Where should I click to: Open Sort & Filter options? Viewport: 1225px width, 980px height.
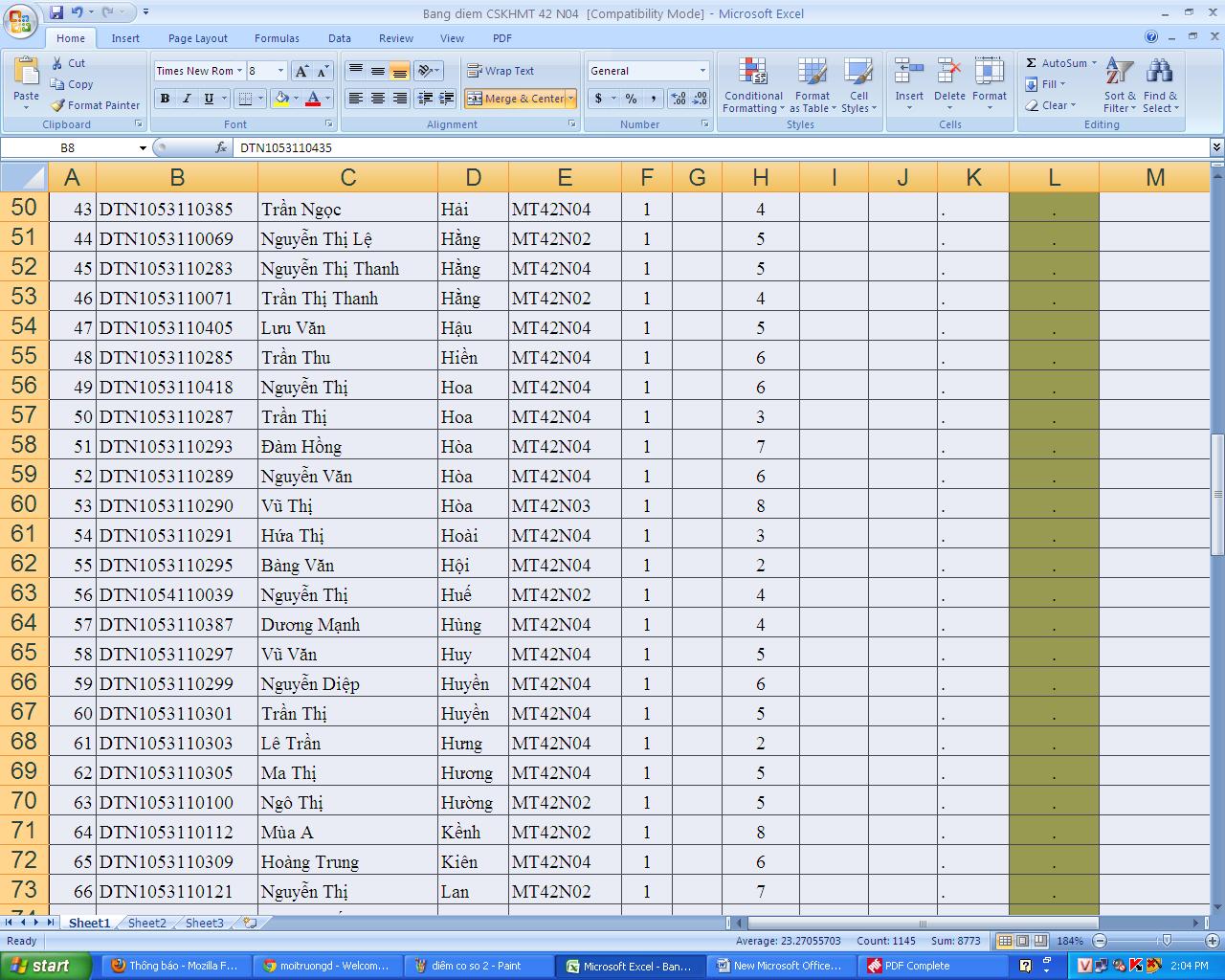tap(1120, 85)
